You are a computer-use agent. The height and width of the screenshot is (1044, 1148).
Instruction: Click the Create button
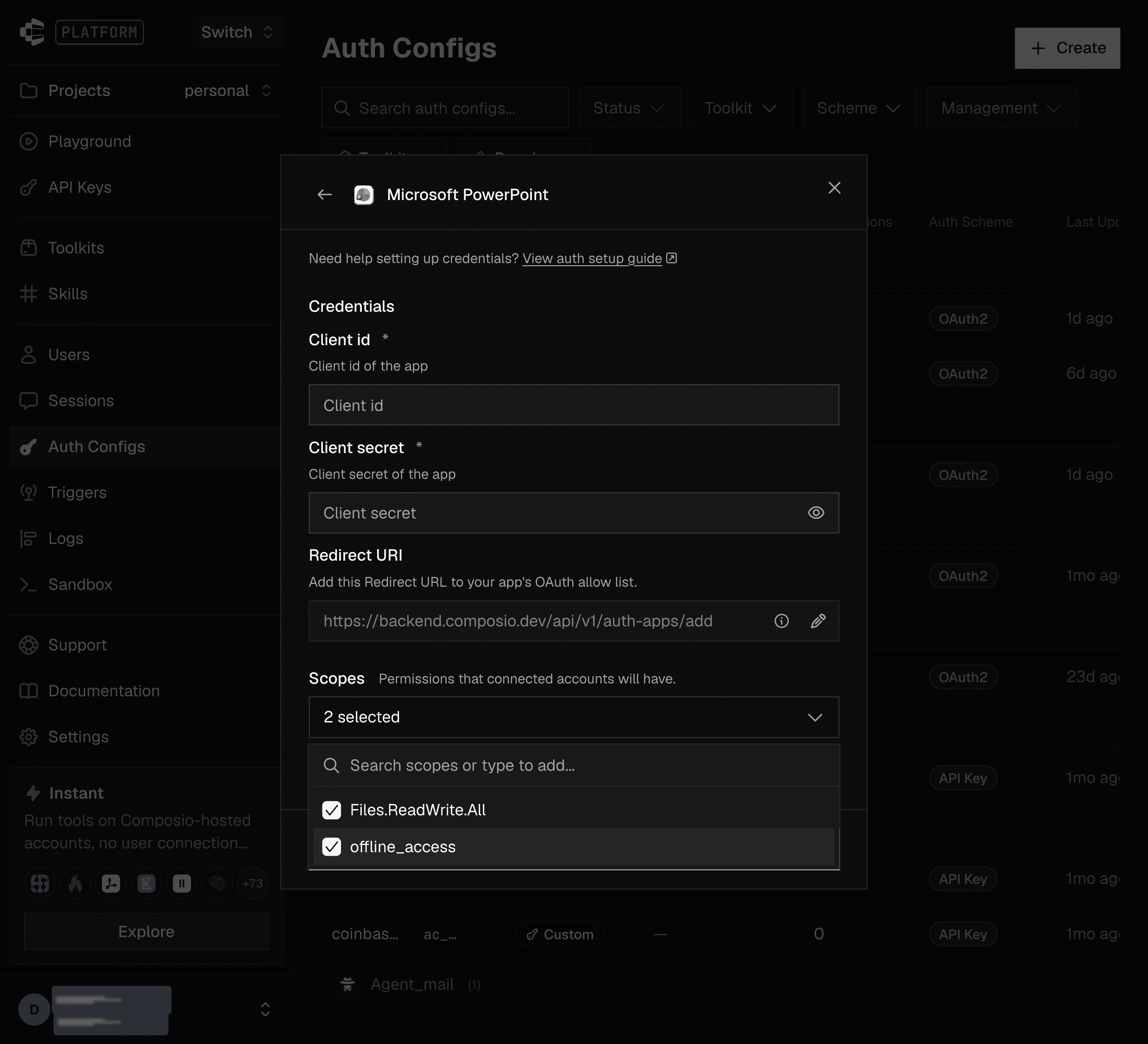1067,48
